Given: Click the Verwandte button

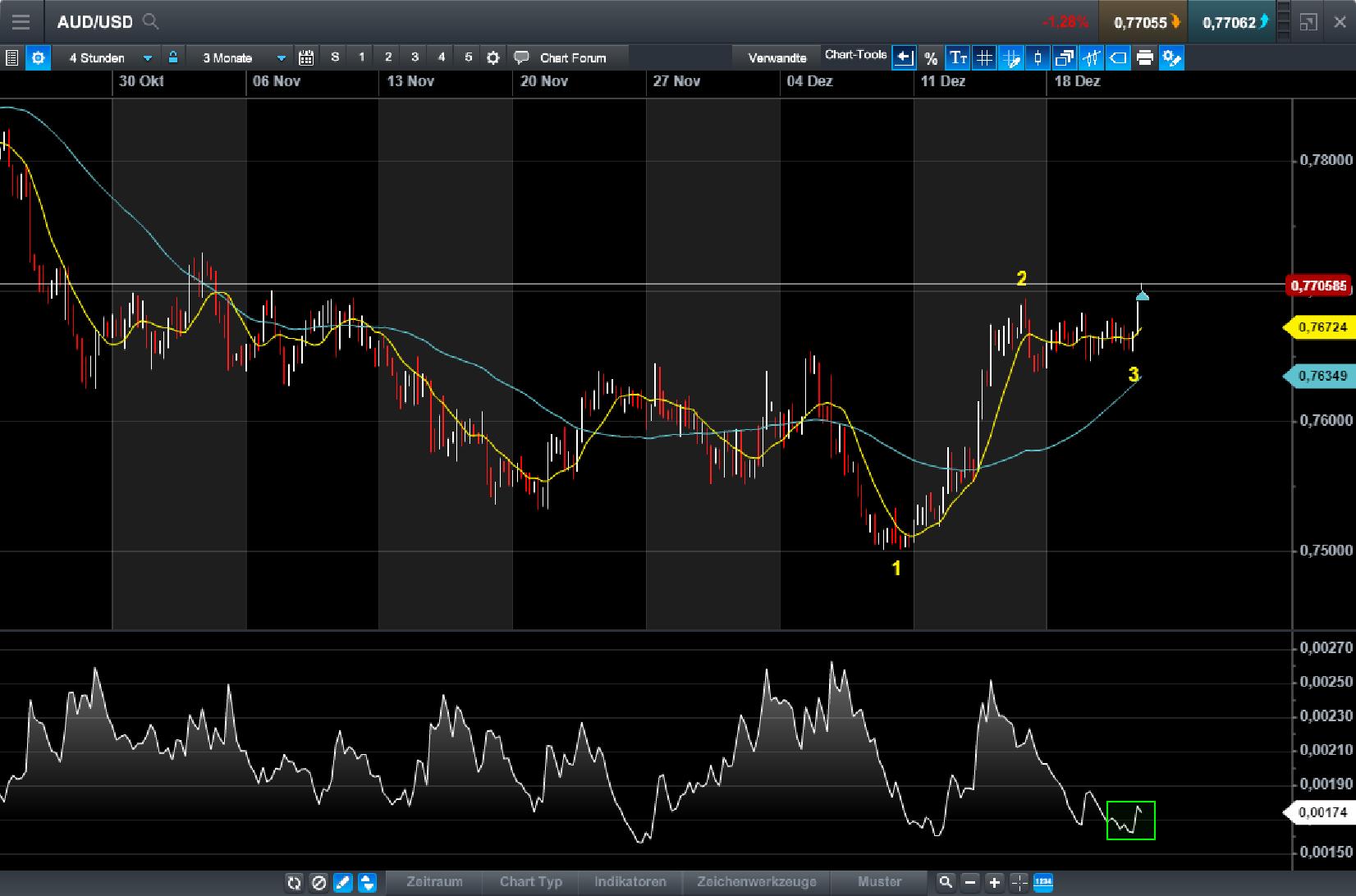Looking at the screenshot, I should (776, 57).
